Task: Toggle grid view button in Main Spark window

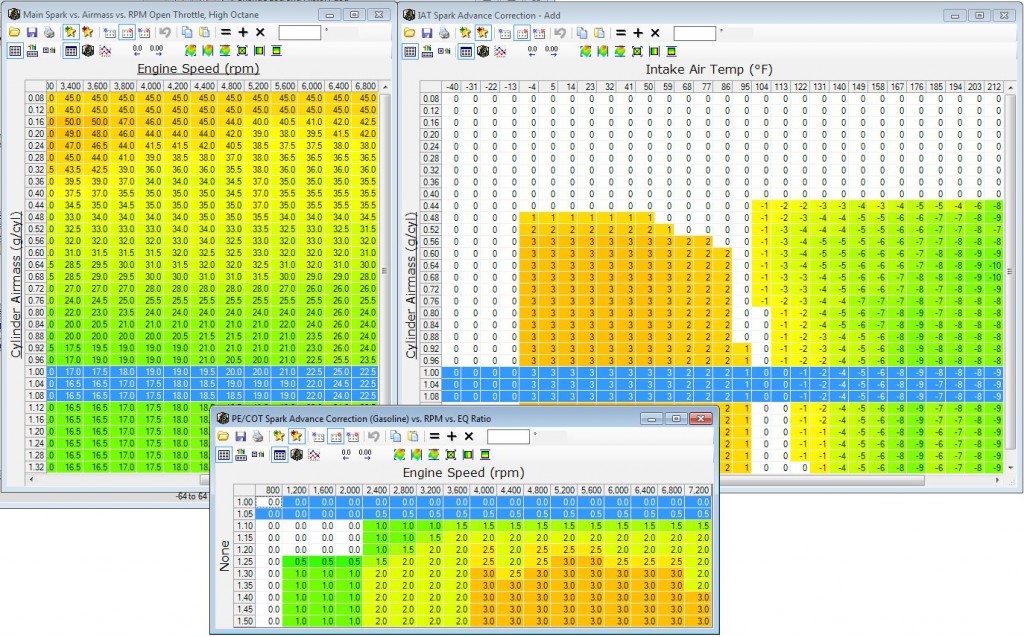Action: point(15,50)
